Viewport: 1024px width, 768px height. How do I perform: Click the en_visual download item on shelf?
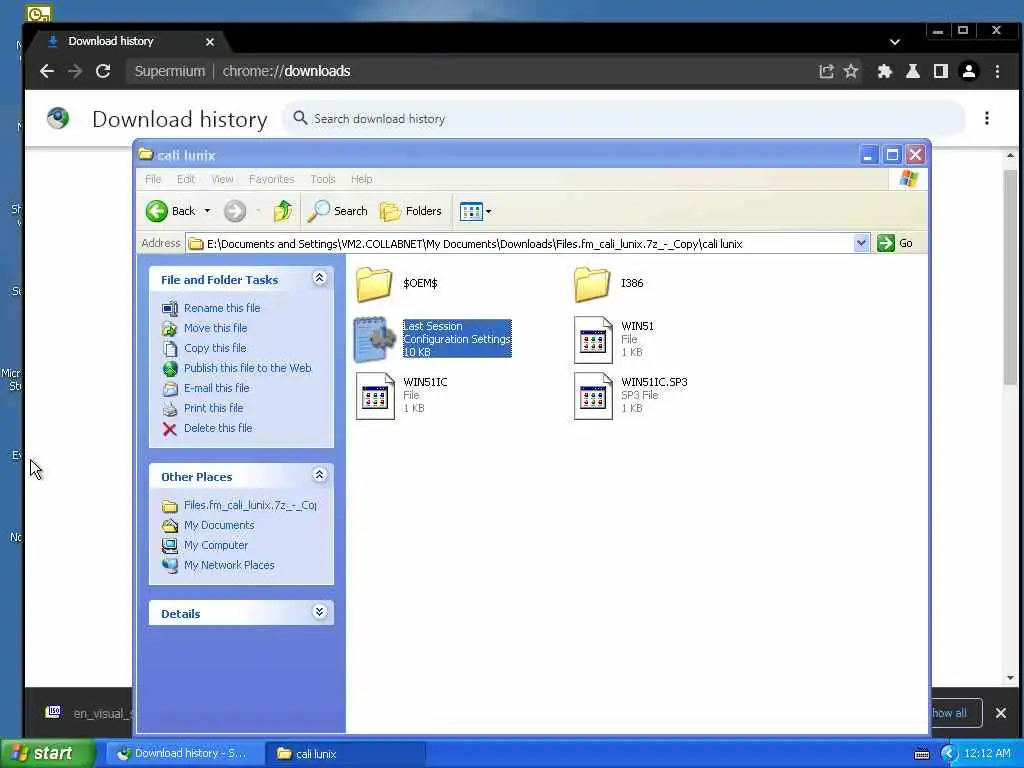88,713
